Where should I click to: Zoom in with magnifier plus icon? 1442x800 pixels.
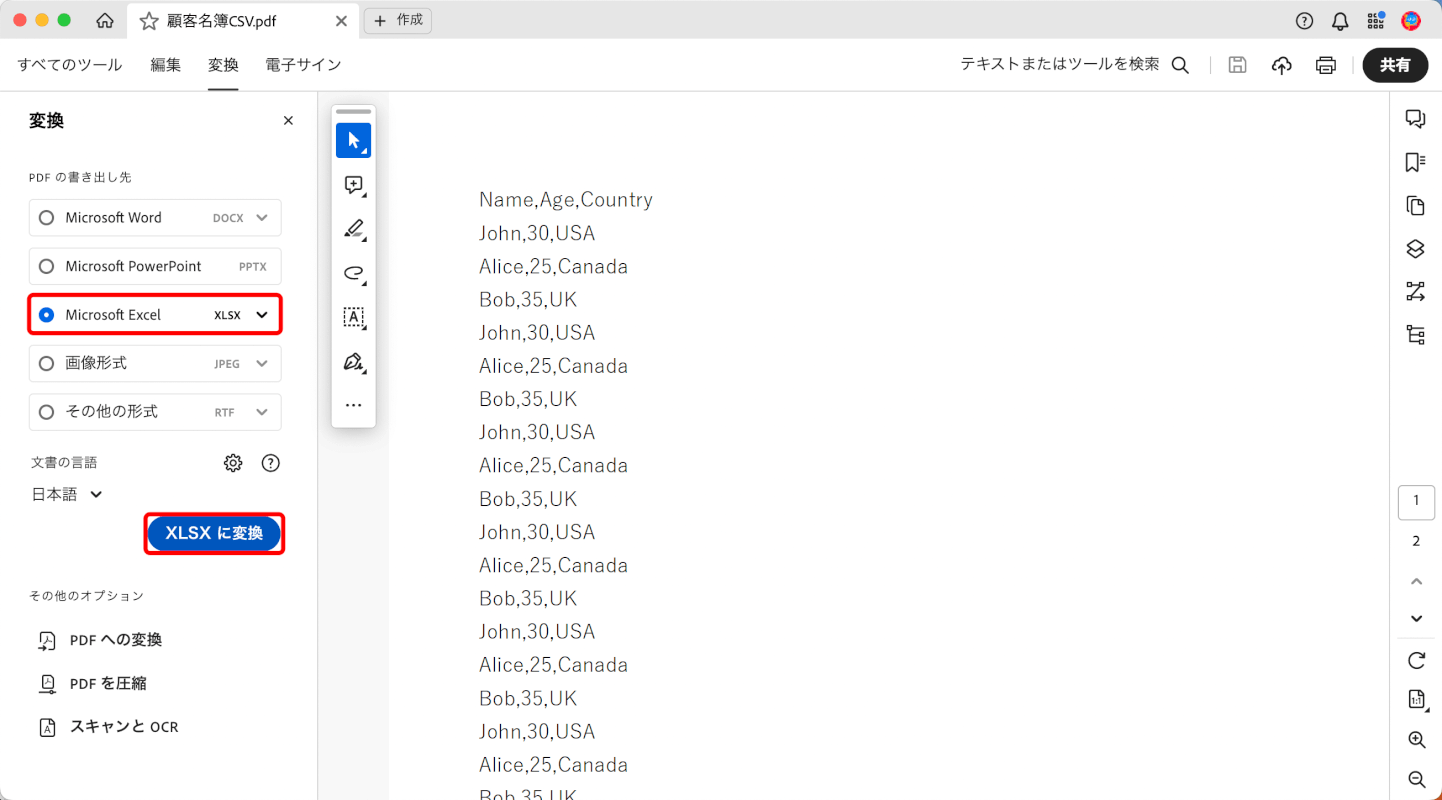(1416, 740)
